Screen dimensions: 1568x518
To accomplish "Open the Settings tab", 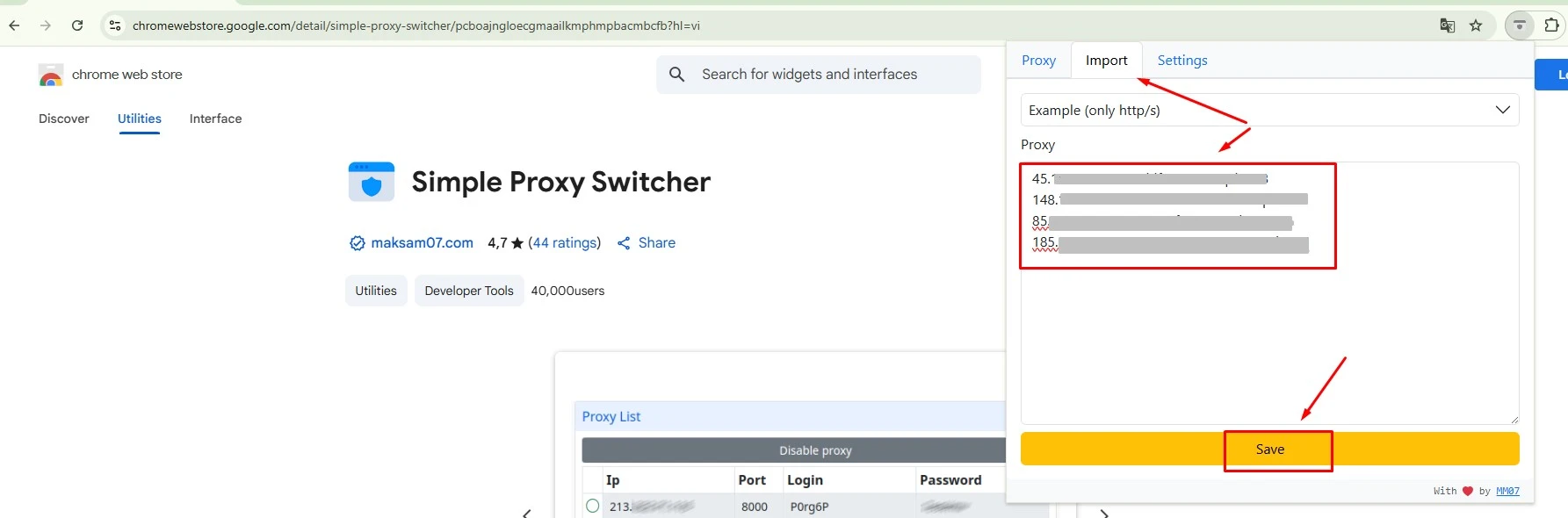I will coord(1182,61).
